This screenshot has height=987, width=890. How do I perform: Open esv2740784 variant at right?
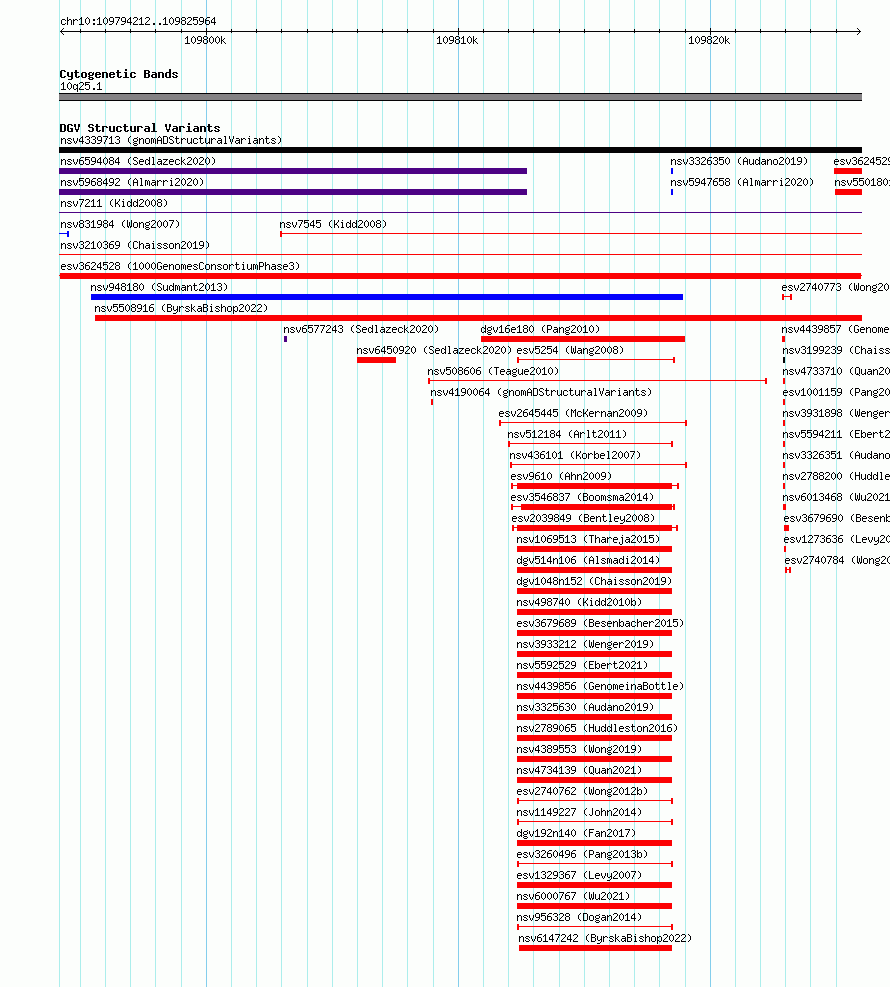[836, 560]
